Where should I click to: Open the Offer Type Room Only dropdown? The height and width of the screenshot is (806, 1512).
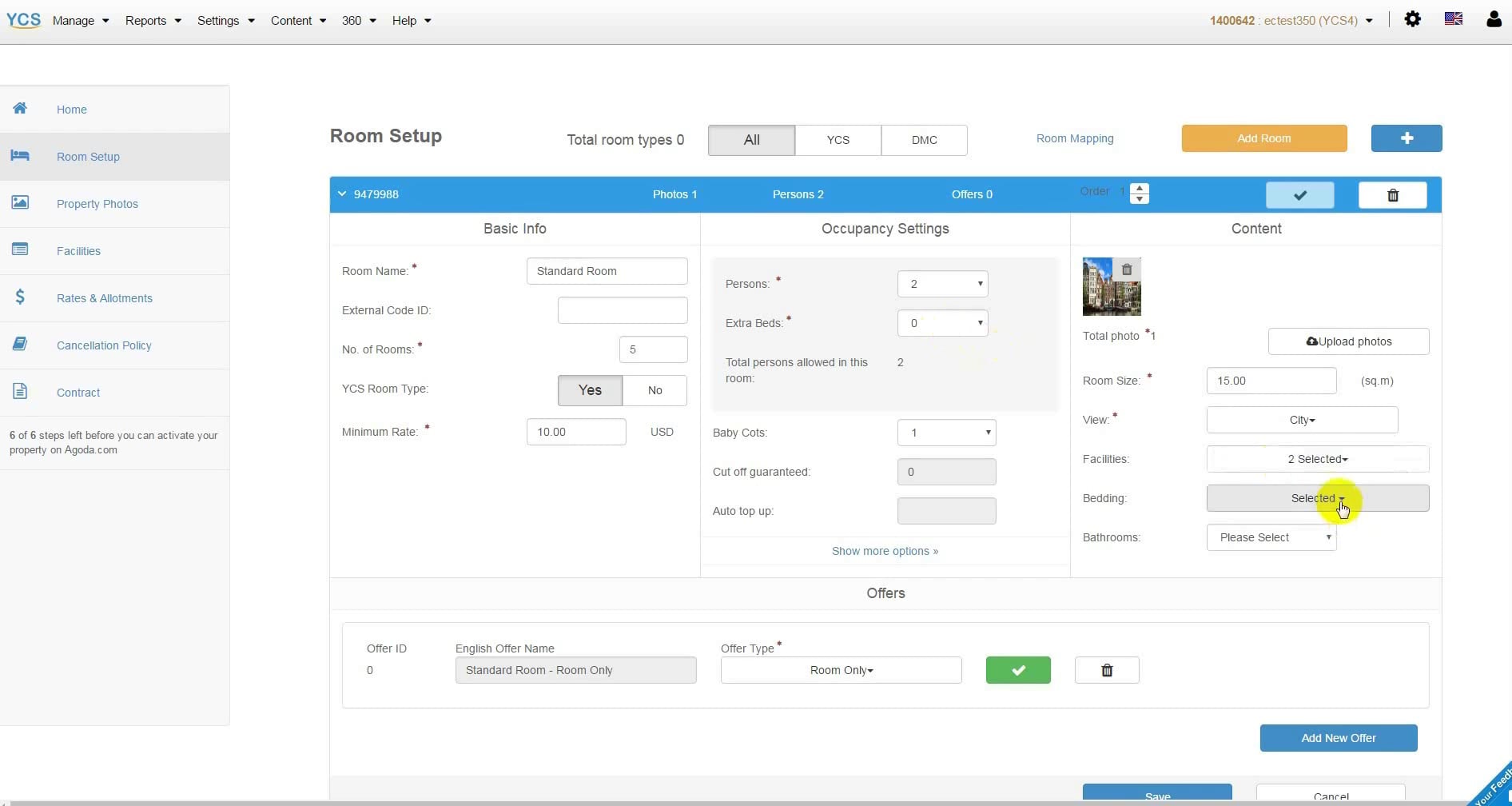841,670
